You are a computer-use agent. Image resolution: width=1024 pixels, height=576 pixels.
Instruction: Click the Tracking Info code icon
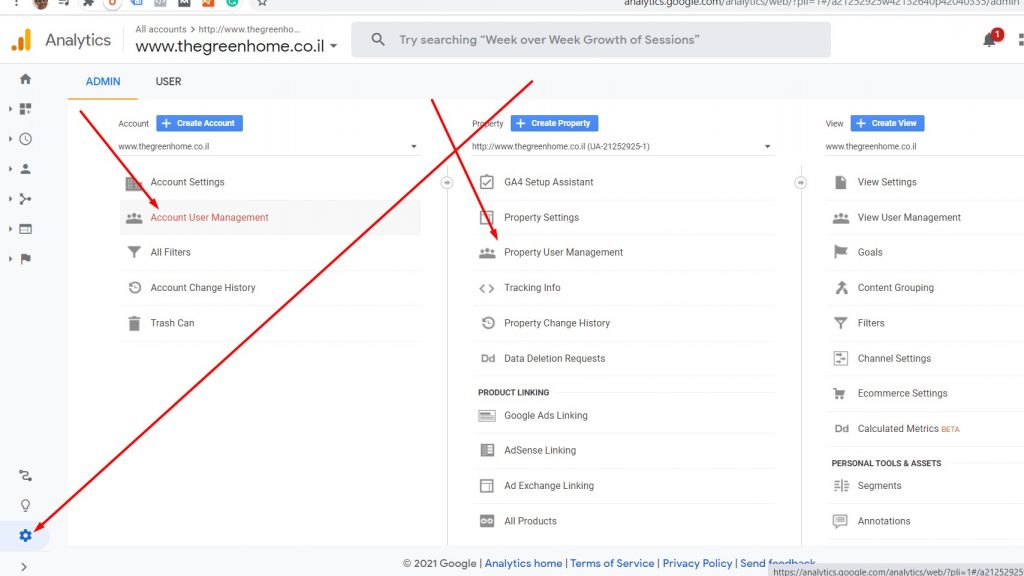[x=487, y=288]
